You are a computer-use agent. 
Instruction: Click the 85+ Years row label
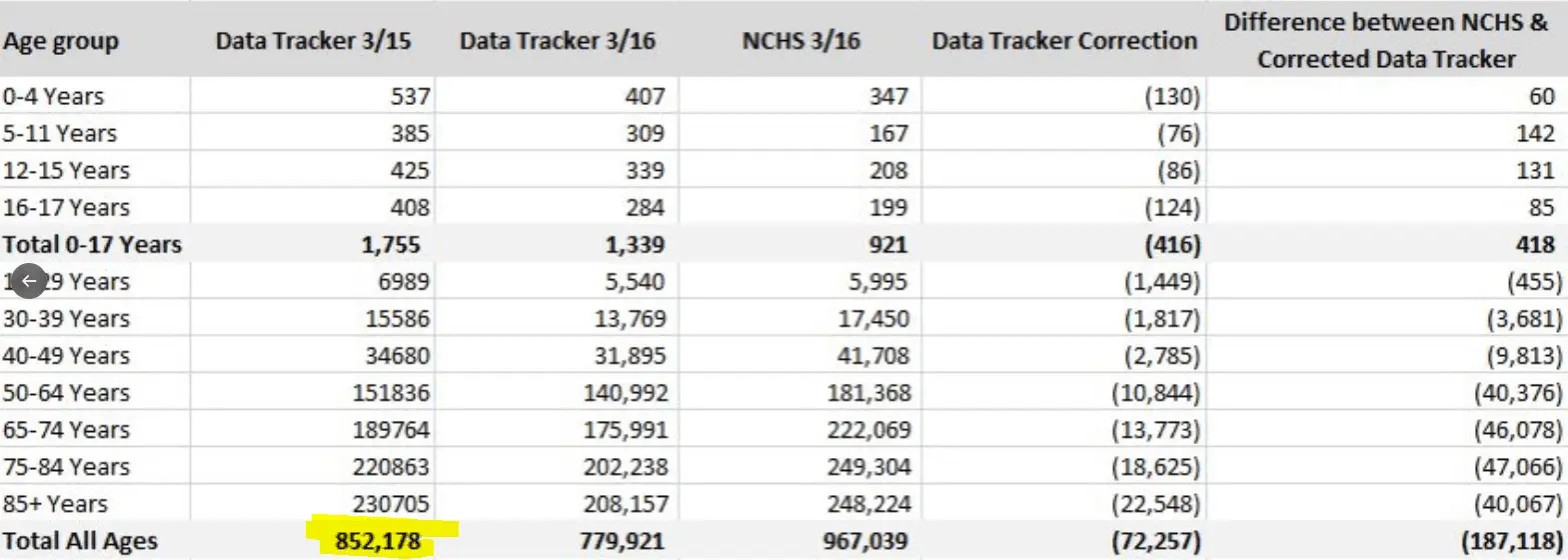coord(55,503)
